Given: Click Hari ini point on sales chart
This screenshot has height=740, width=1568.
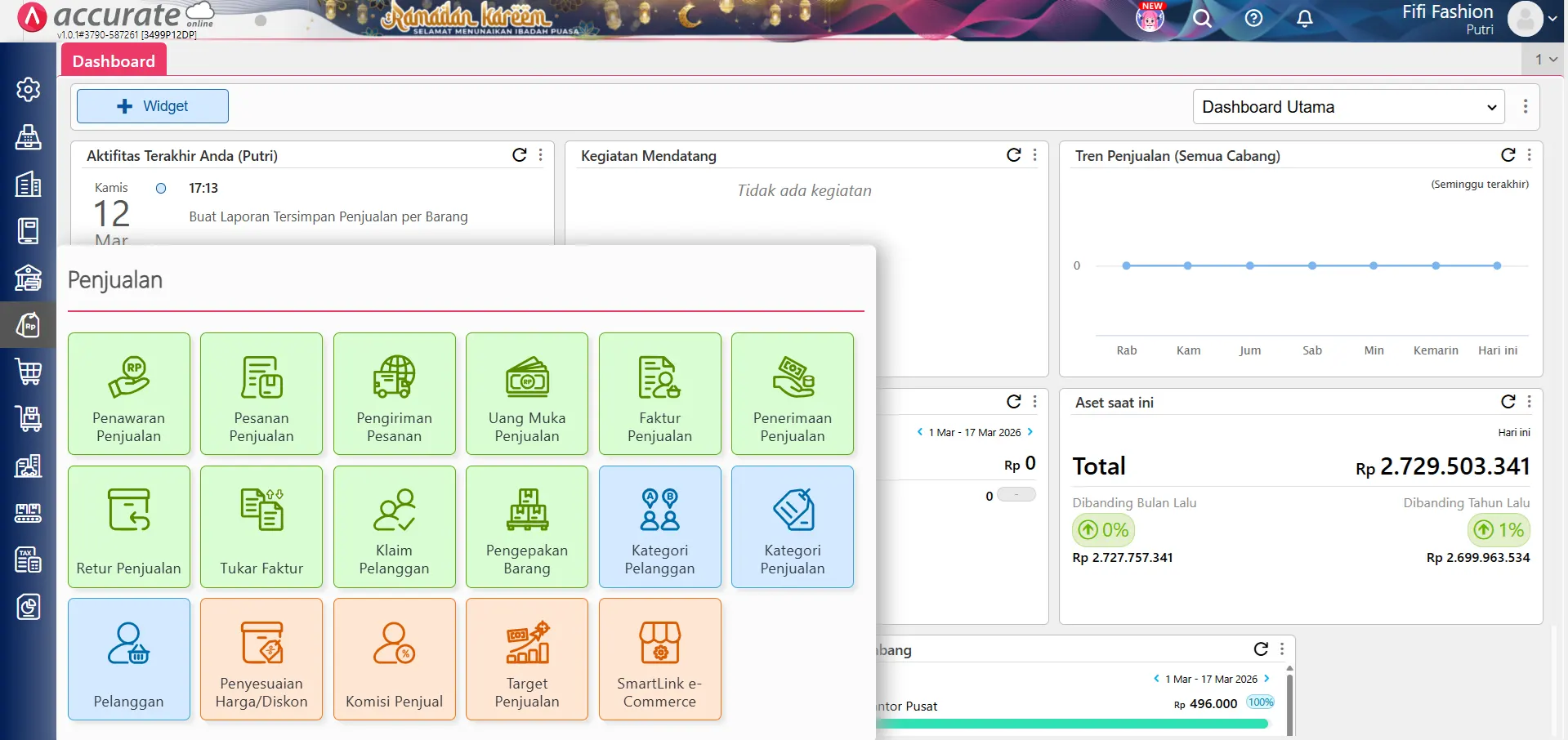Looking at the screenshot, I should click(x=1497, y=265).
